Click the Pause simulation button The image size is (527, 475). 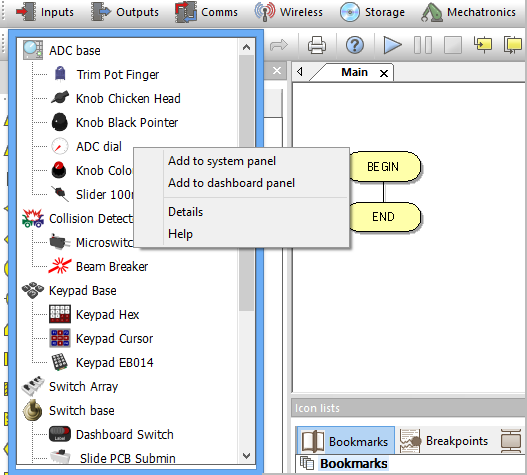[x=423, y=45]
